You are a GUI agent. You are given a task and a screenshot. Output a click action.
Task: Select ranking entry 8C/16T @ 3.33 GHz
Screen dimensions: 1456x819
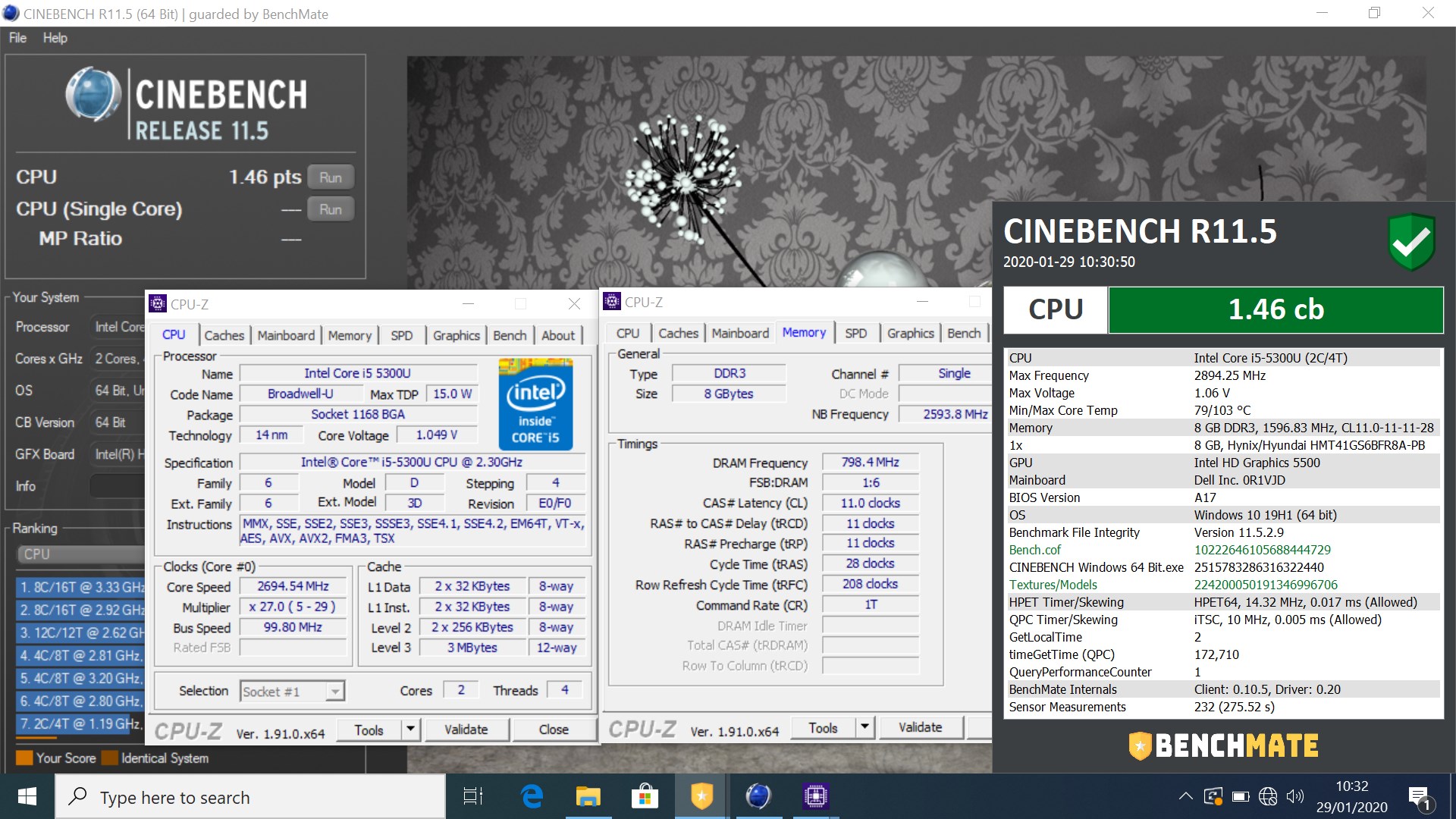pos(80,587)
